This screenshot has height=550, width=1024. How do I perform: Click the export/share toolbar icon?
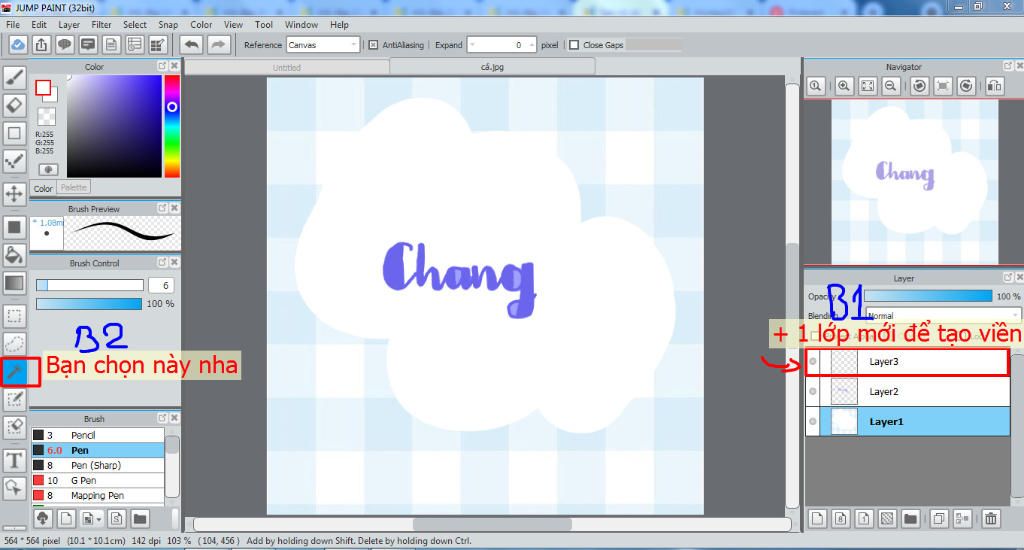coord(41,45)
